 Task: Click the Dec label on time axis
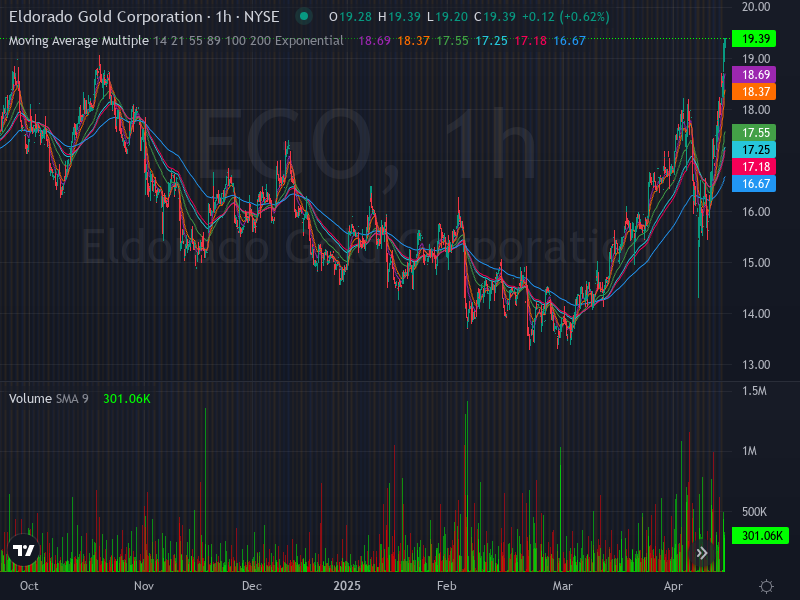tap(252, 586)
